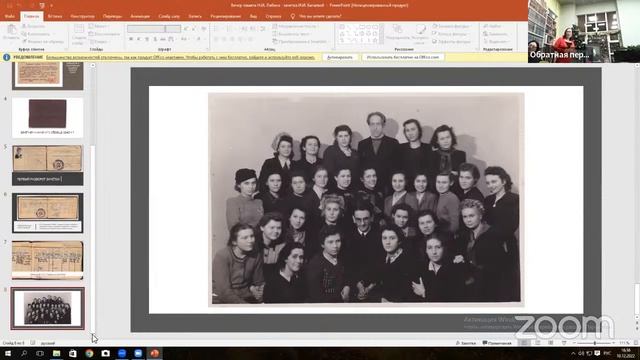Click the yellow notification bar link text
640x360 pixels.
click(180, 58)
